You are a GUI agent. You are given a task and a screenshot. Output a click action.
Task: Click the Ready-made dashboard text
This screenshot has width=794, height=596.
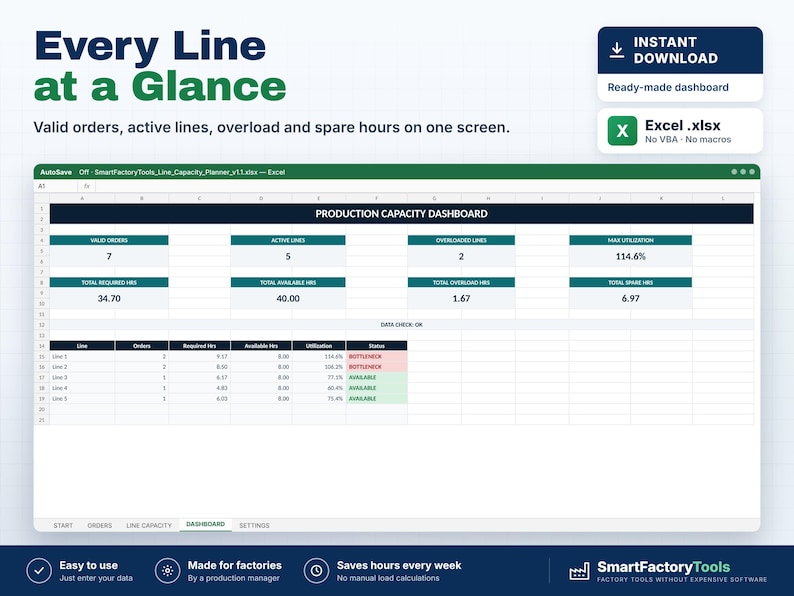tap(668, 87)
